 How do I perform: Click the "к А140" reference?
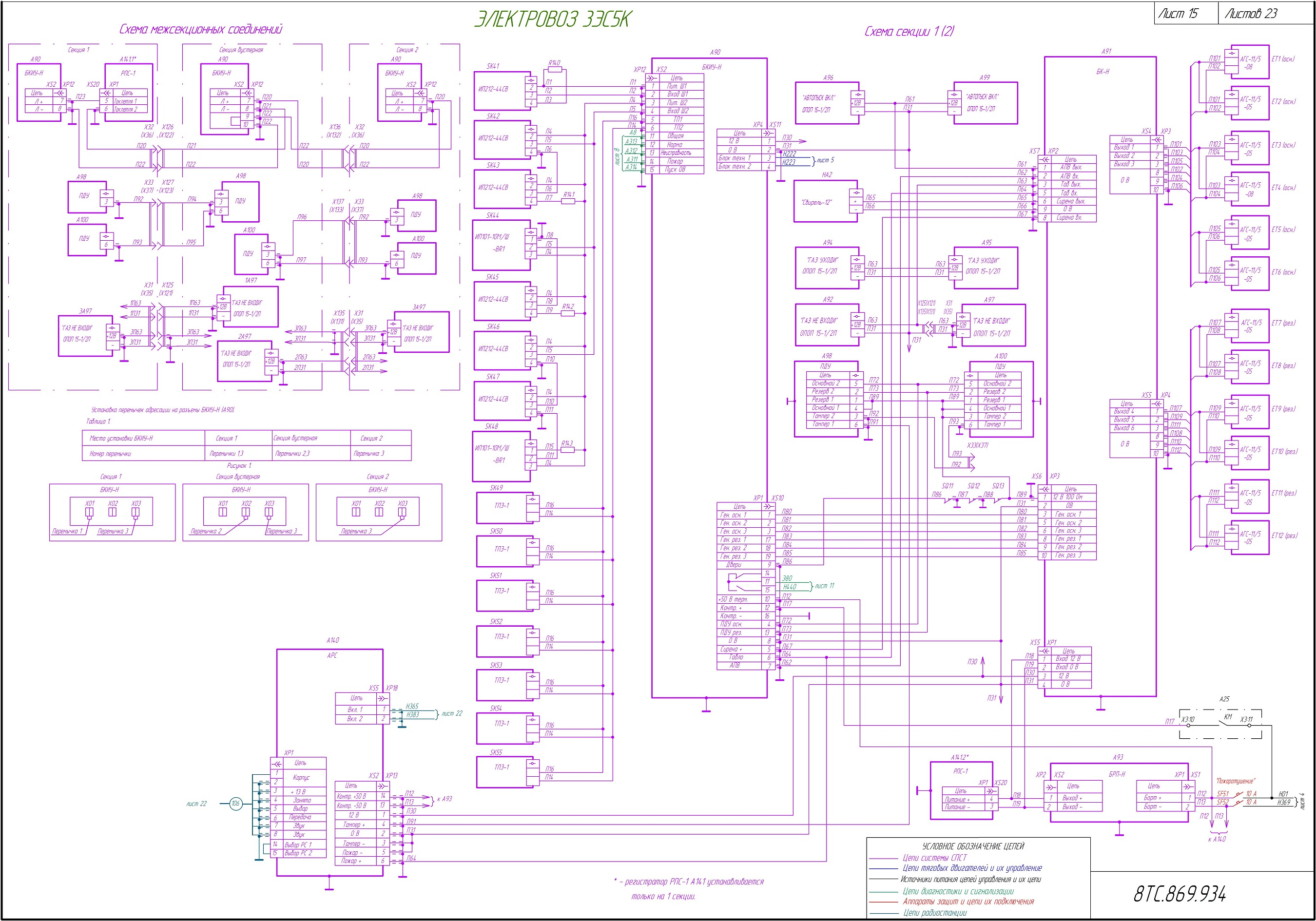[1217, 839]
